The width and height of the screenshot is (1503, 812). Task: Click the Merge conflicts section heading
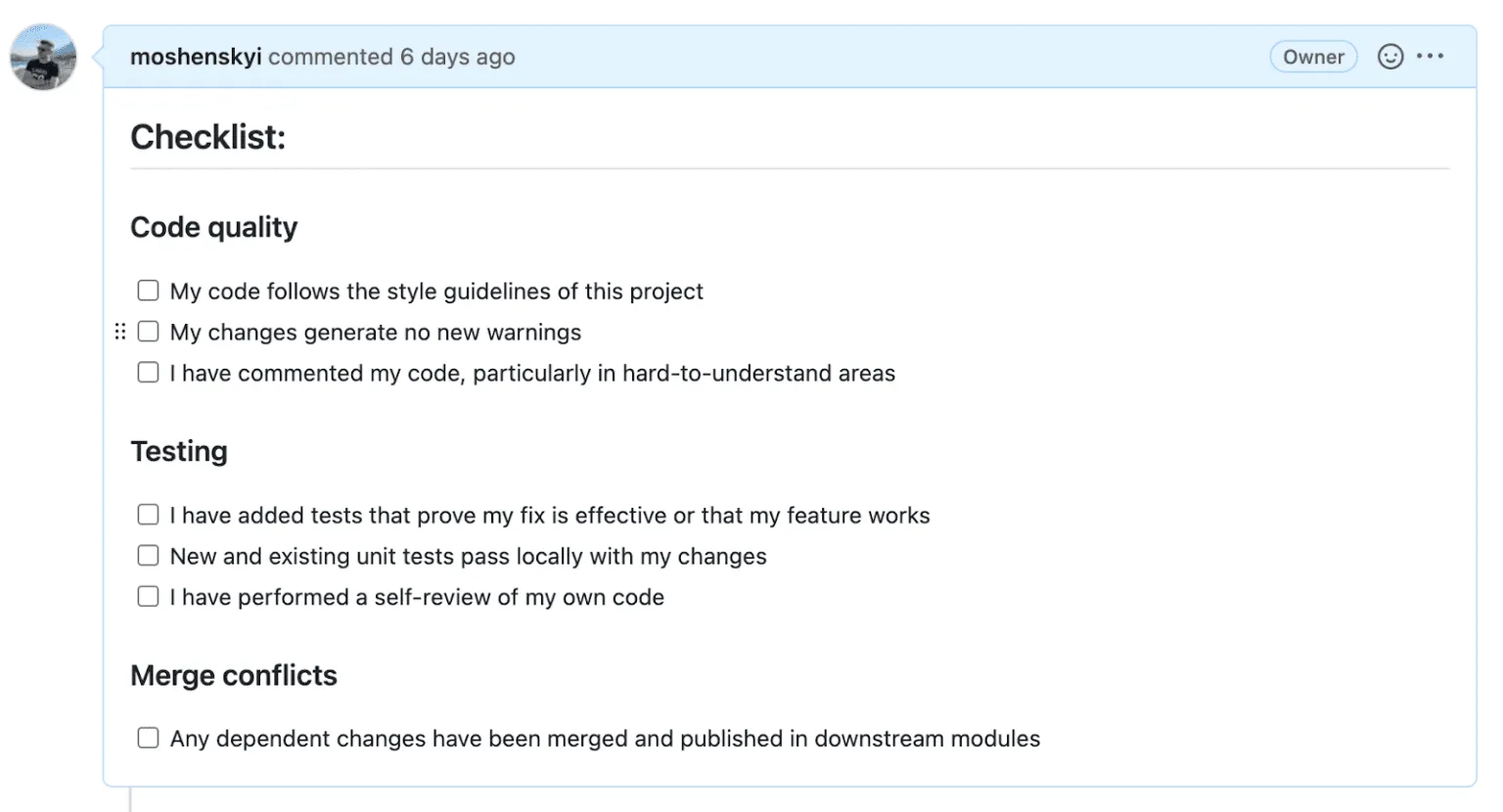click(234, 675)
